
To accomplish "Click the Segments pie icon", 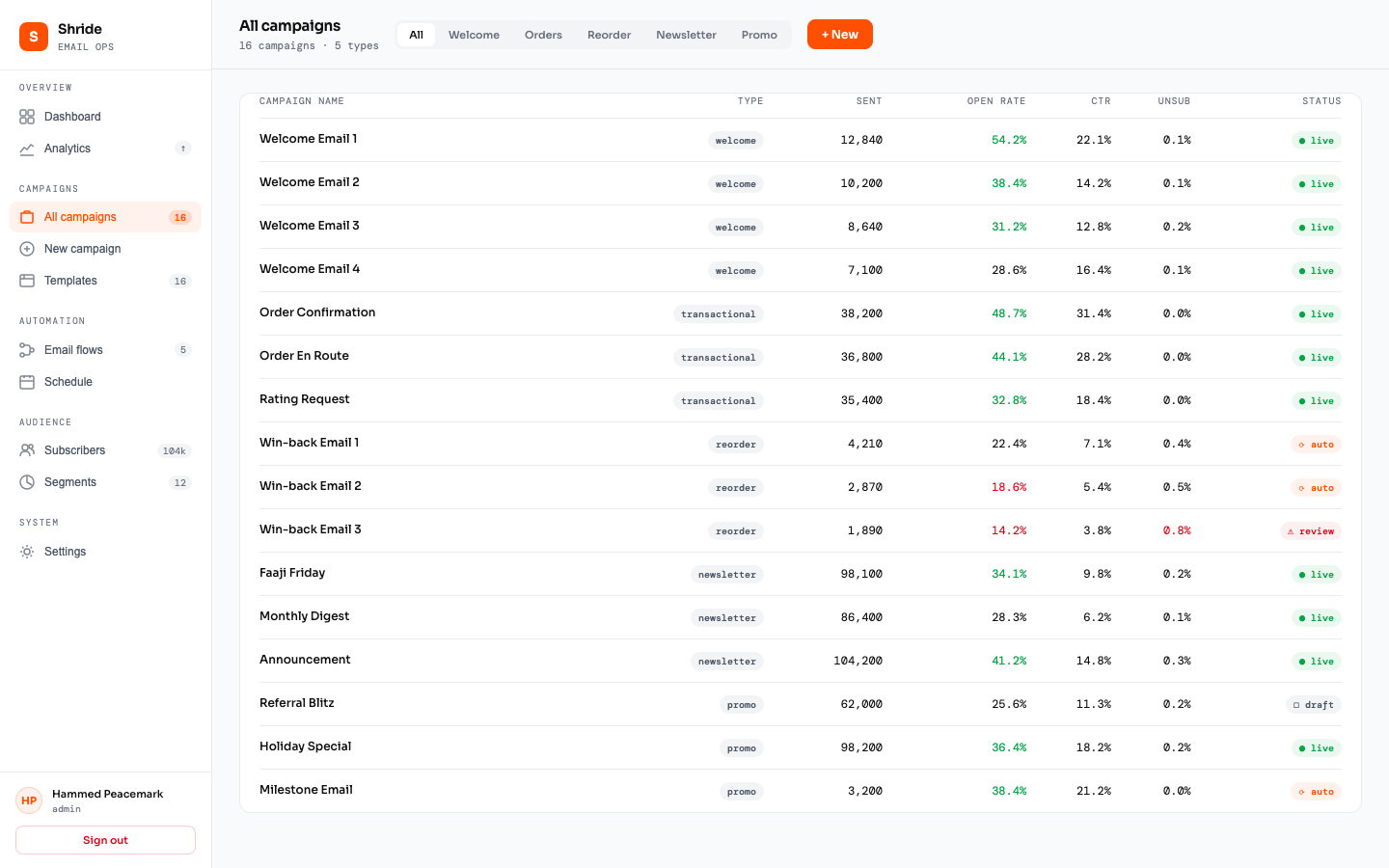I will 27,482.
